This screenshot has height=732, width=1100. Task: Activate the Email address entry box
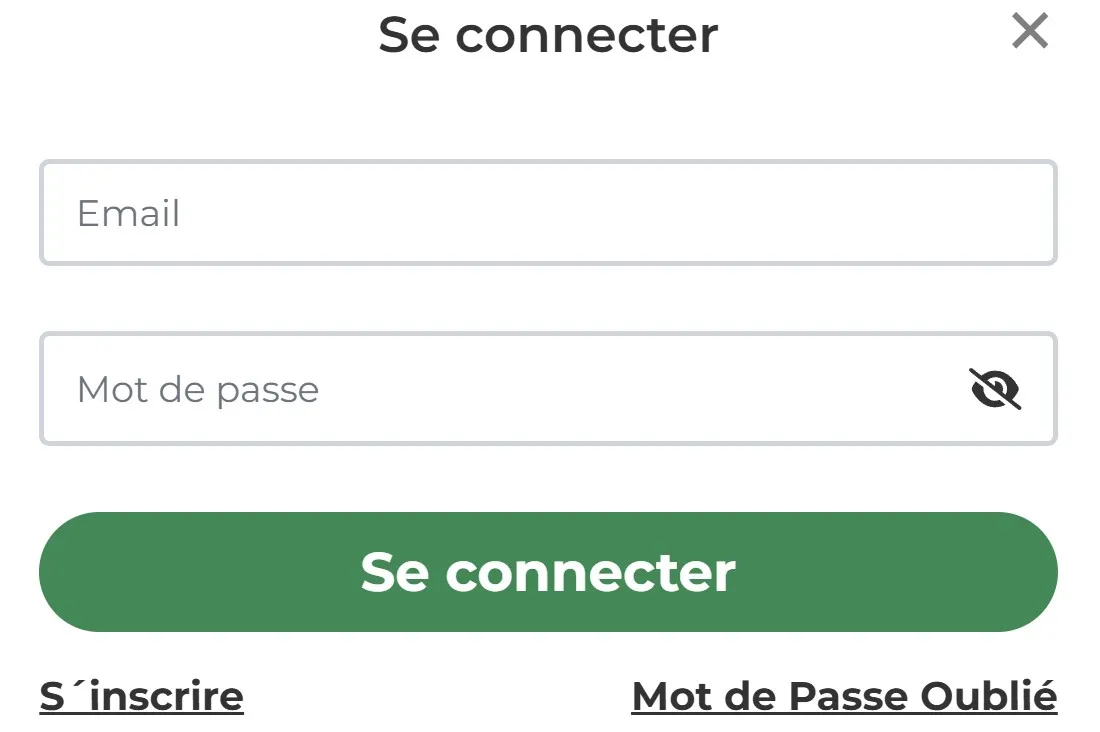click(548, 213)
